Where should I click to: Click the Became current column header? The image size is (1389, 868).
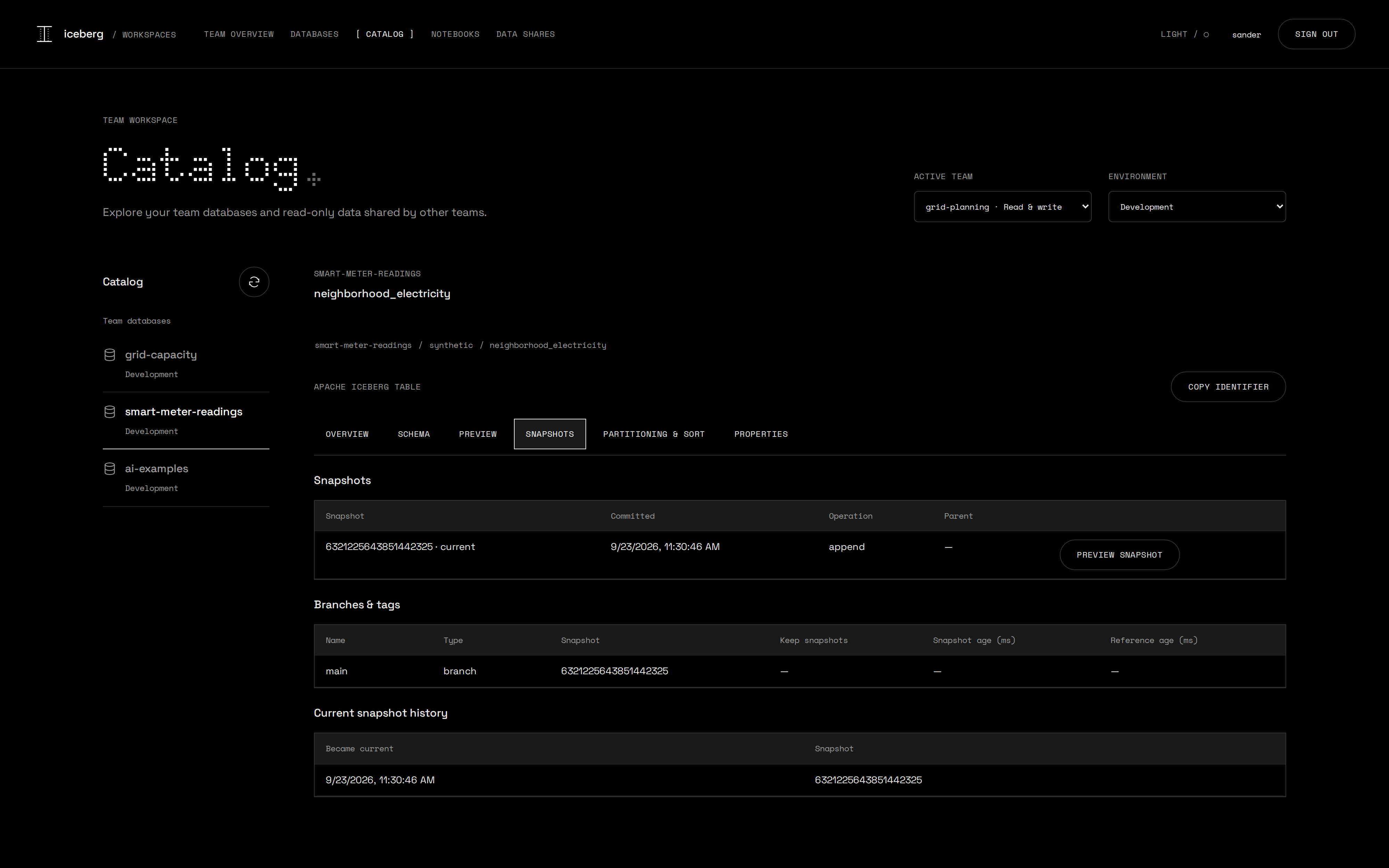tap(359, 749)
